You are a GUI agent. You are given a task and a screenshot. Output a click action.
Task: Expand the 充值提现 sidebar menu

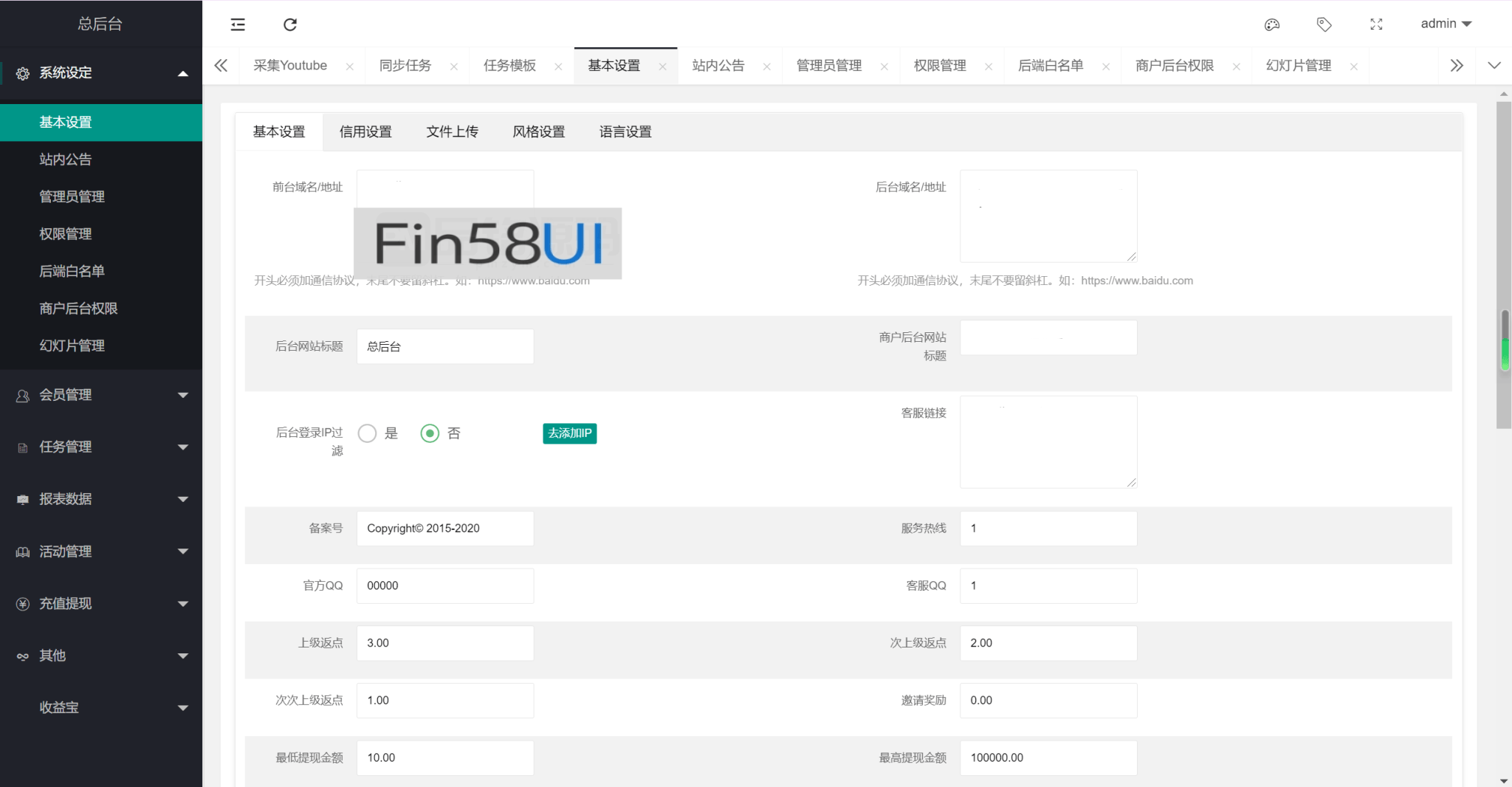101,604
